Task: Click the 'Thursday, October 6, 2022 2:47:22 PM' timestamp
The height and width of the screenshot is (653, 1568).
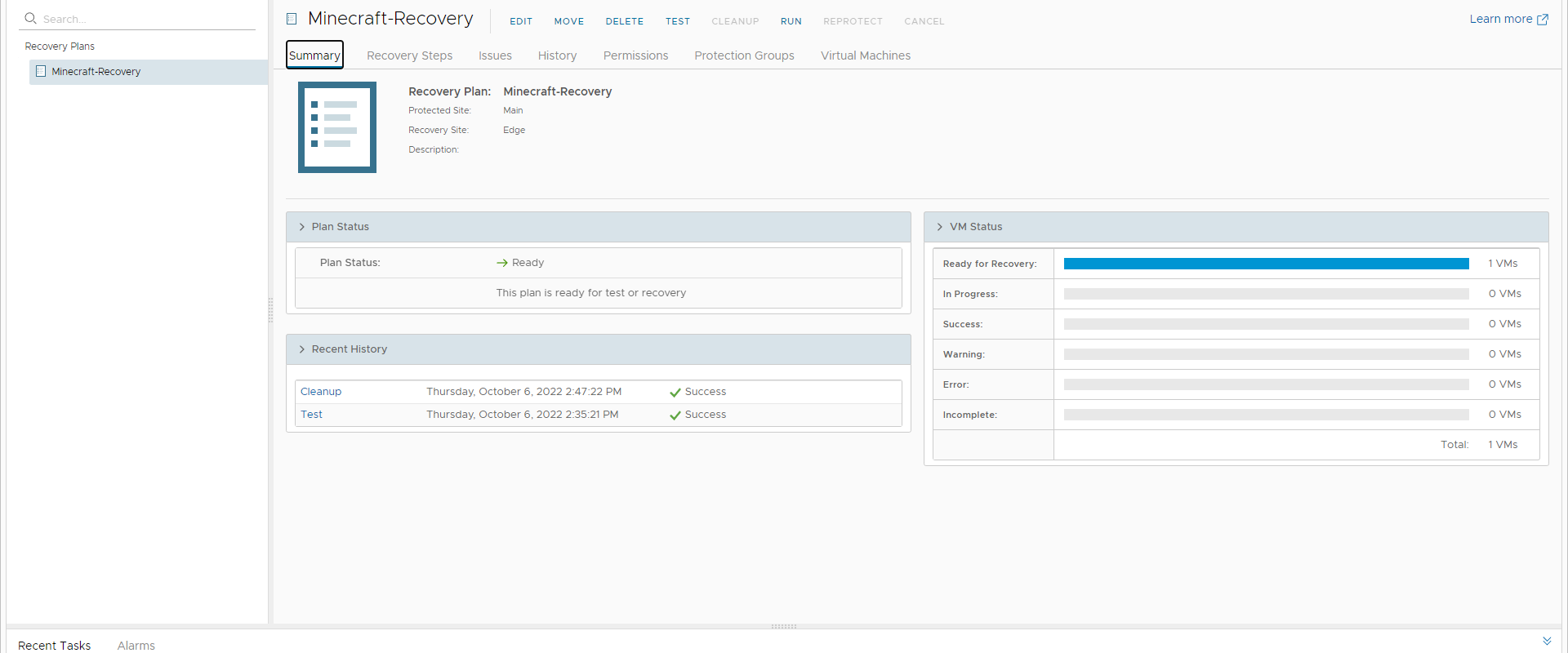Action: 523,392
